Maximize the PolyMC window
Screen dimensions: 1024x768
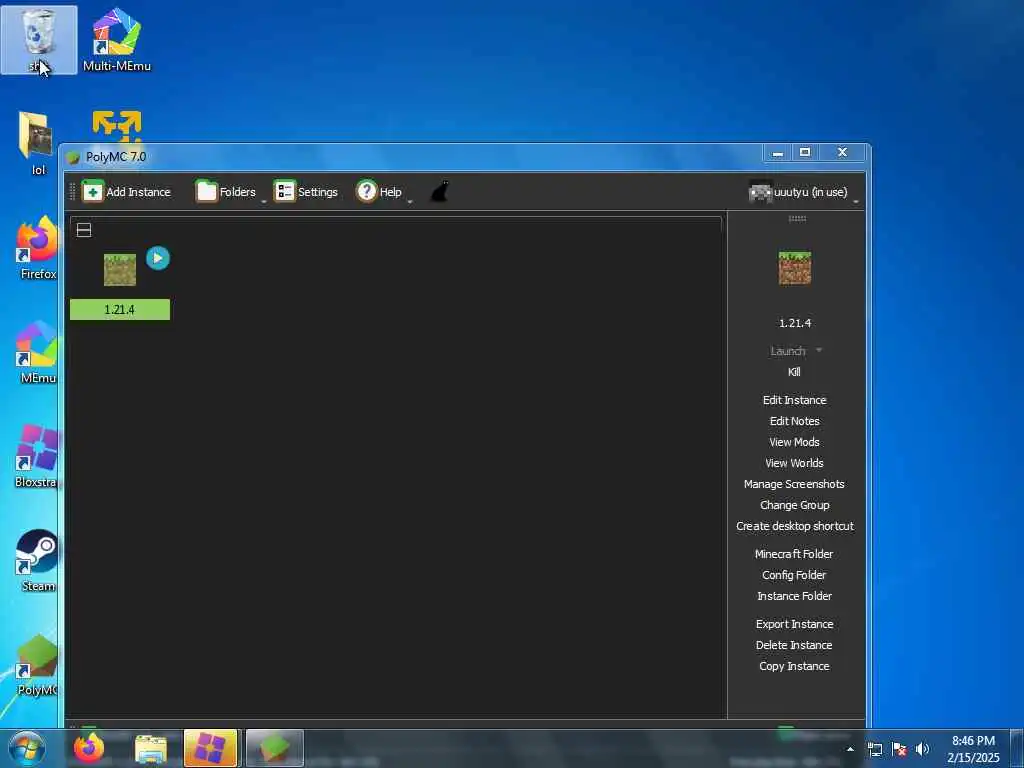(x=805, y=152)
